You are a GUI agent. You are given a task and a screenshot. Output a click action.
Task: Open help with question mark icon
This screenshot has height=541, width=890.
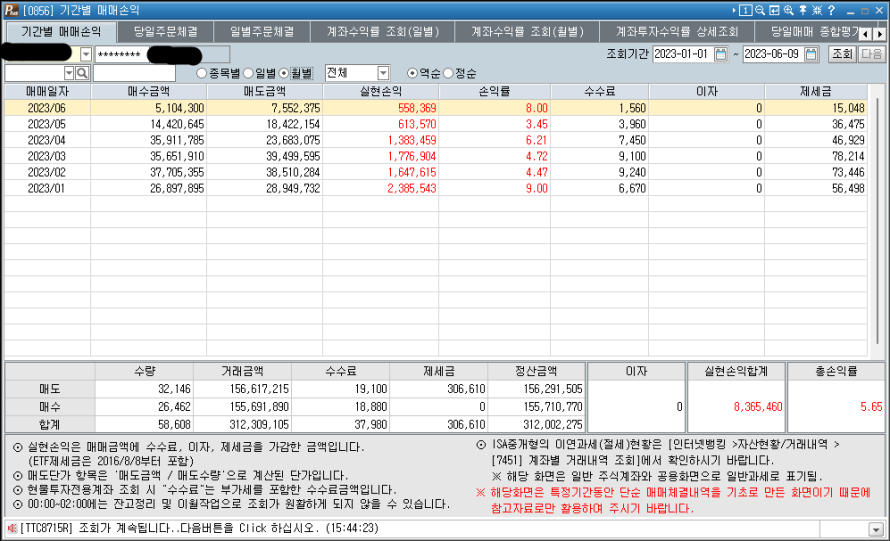pyautogui.click(x=833, y=9)
